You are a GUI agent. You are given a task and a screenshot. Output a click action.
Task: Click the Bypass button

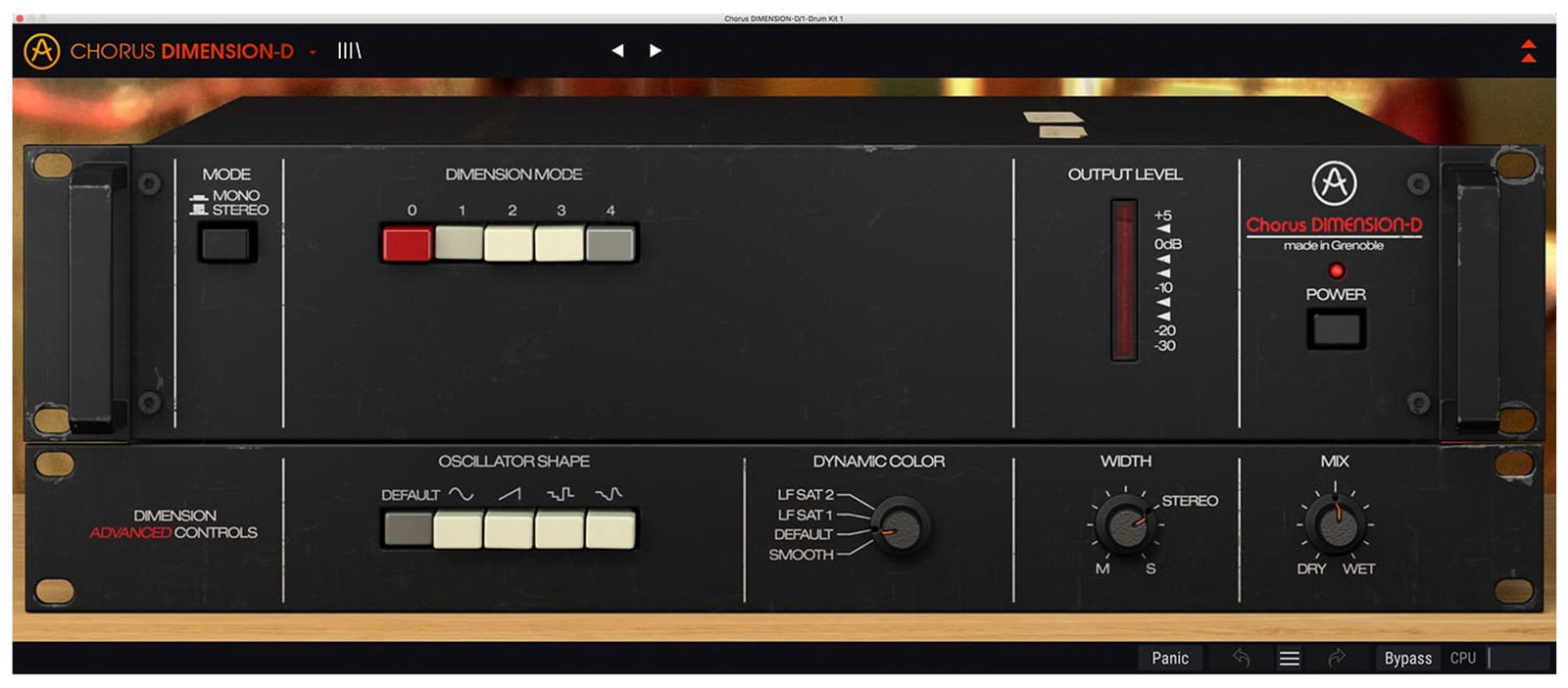pos(1408,659)
